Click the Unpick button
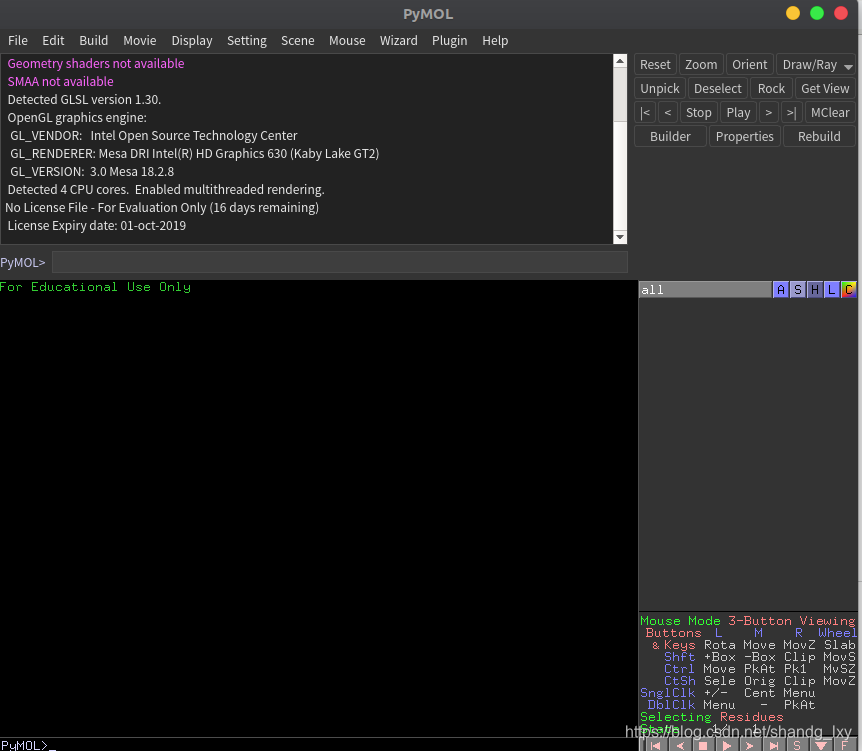Screen dimensions: 862x751 point(660,89)
